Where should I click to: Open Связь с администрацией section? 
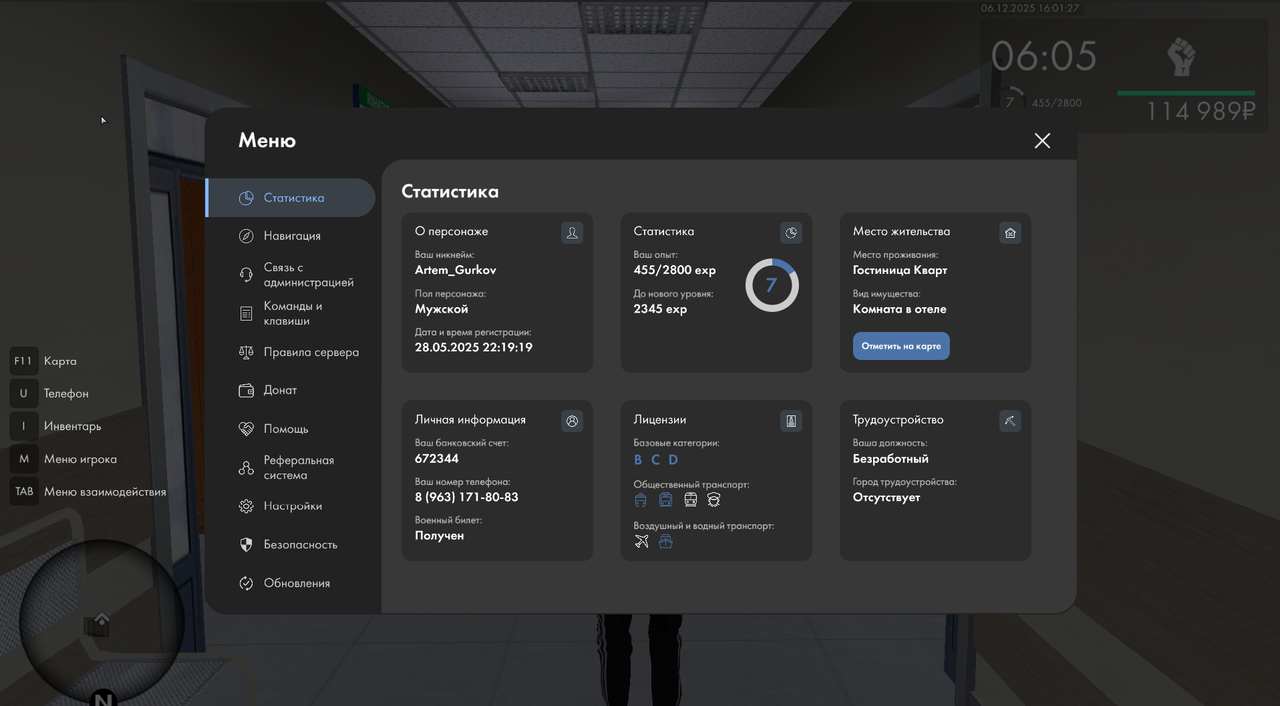click(290, 275)
